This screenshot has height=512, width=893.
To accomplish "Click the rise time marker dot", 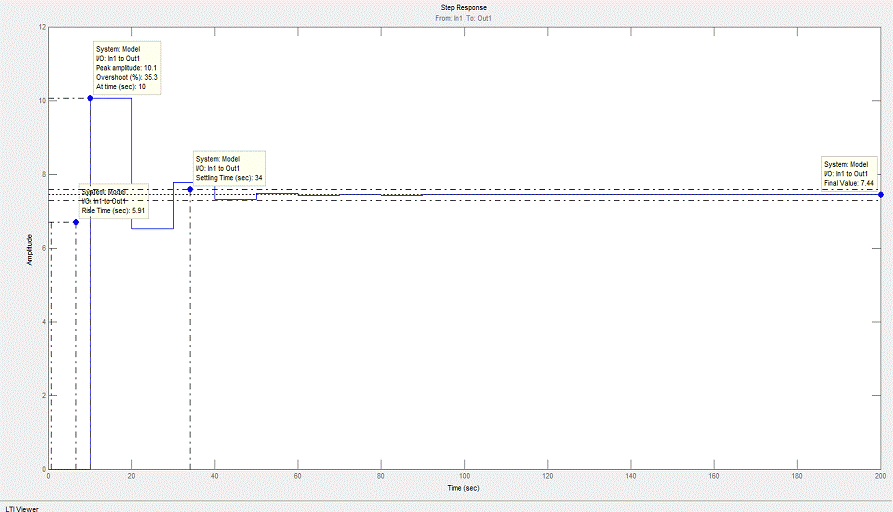I will pos(75,222).
